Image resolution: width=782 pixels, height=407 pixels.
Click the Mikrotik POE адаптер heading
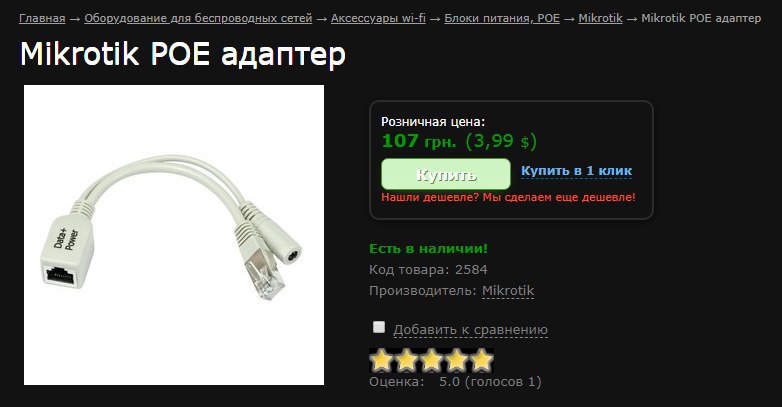(183, 54)
